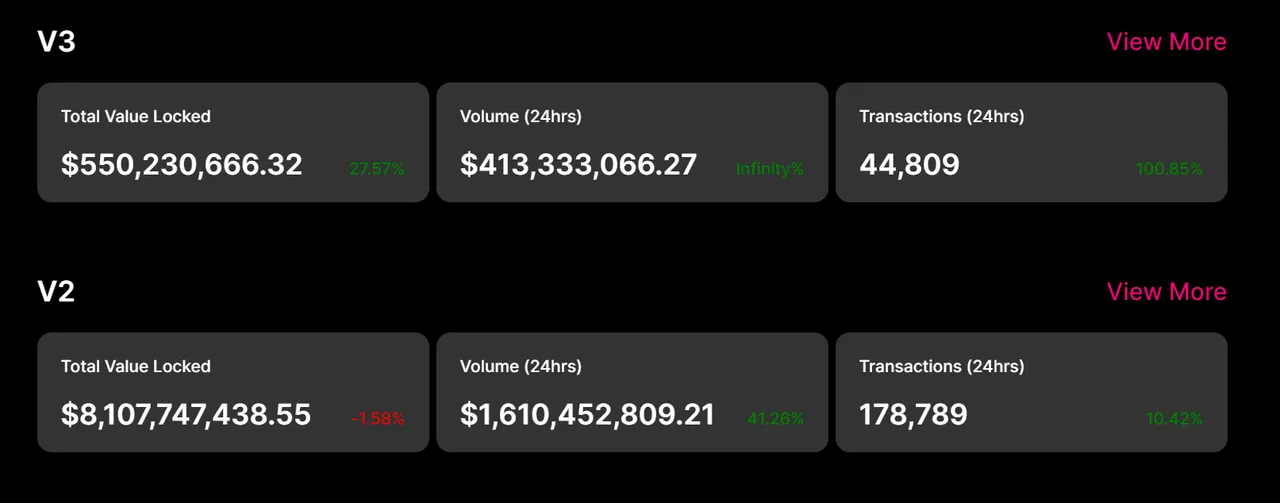Click the Infinity% change indicator

(770, 169)
